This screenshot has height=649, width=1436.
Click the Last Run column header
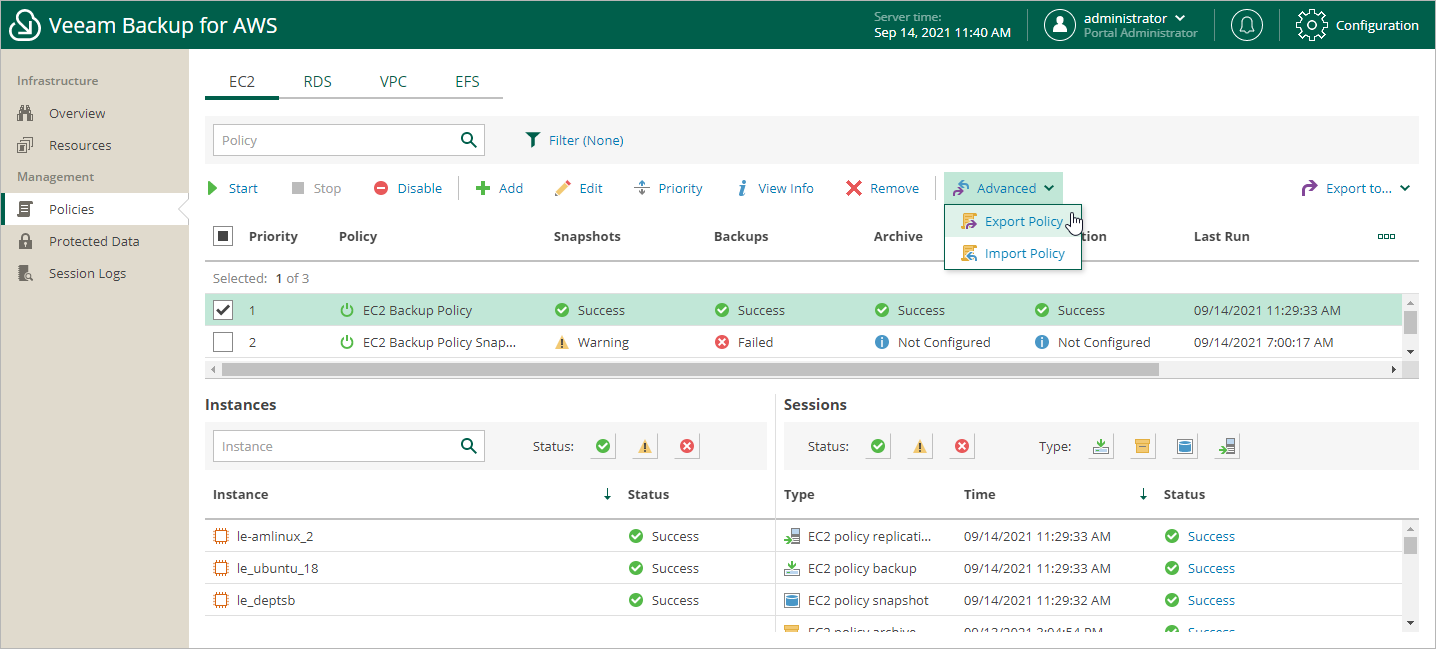(1221, 236)
